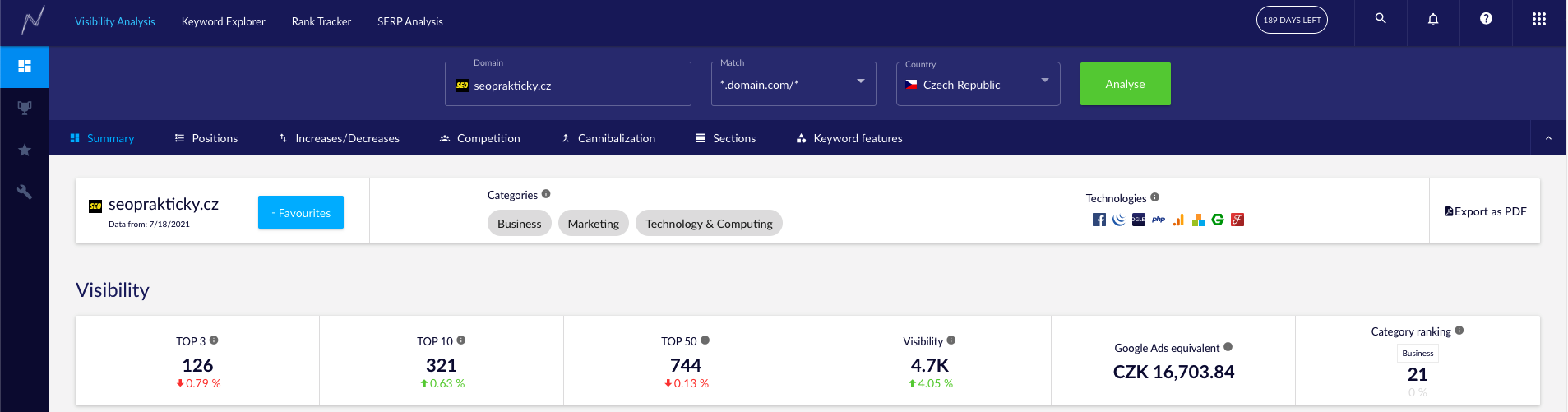Click the green Analyse button
The height and width of the screenshot is (412, 1568).
pyautogui.click(x=1126, y=84)
